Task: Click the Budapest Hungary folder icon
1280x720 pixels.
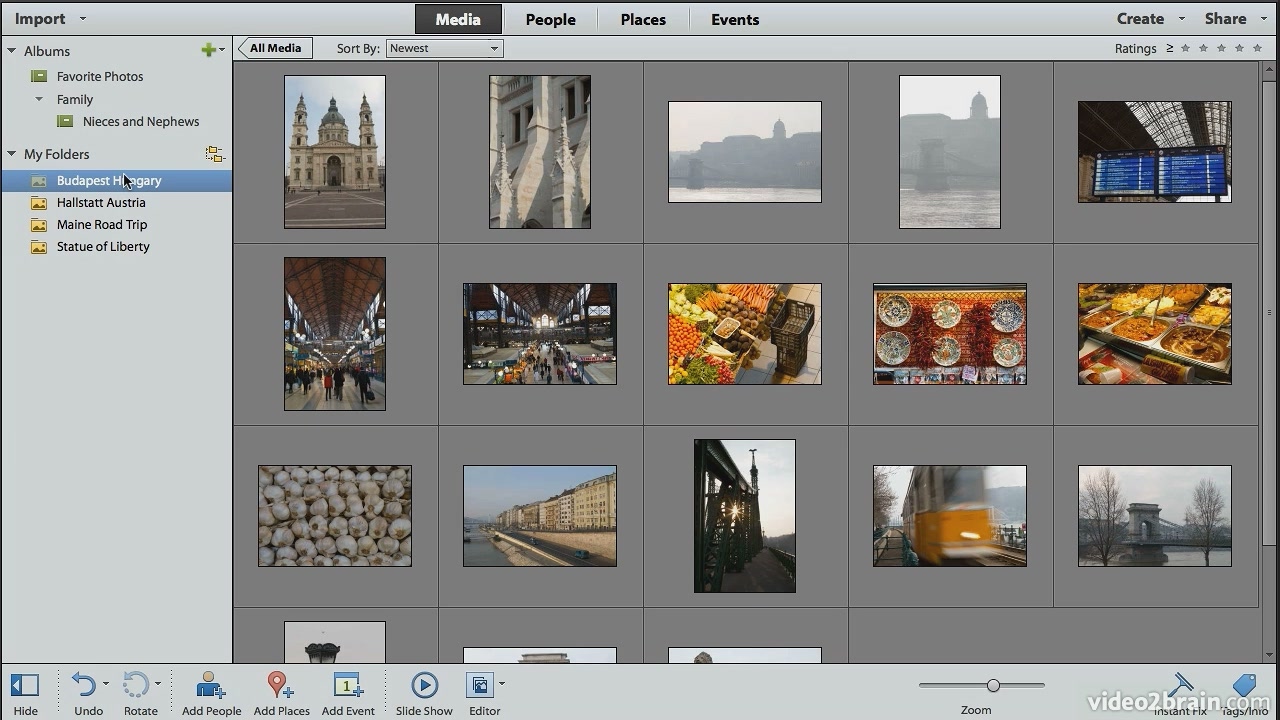Action: coord(39,181)
